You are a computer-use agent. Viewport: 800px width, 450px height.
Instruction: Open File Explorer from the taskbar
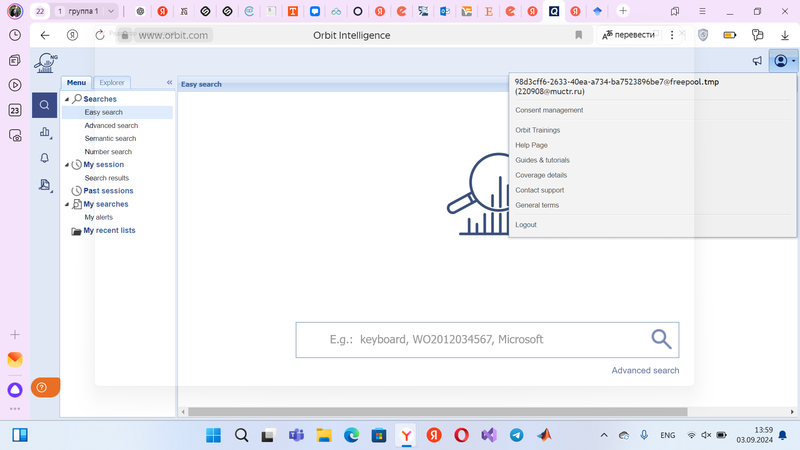324,435
